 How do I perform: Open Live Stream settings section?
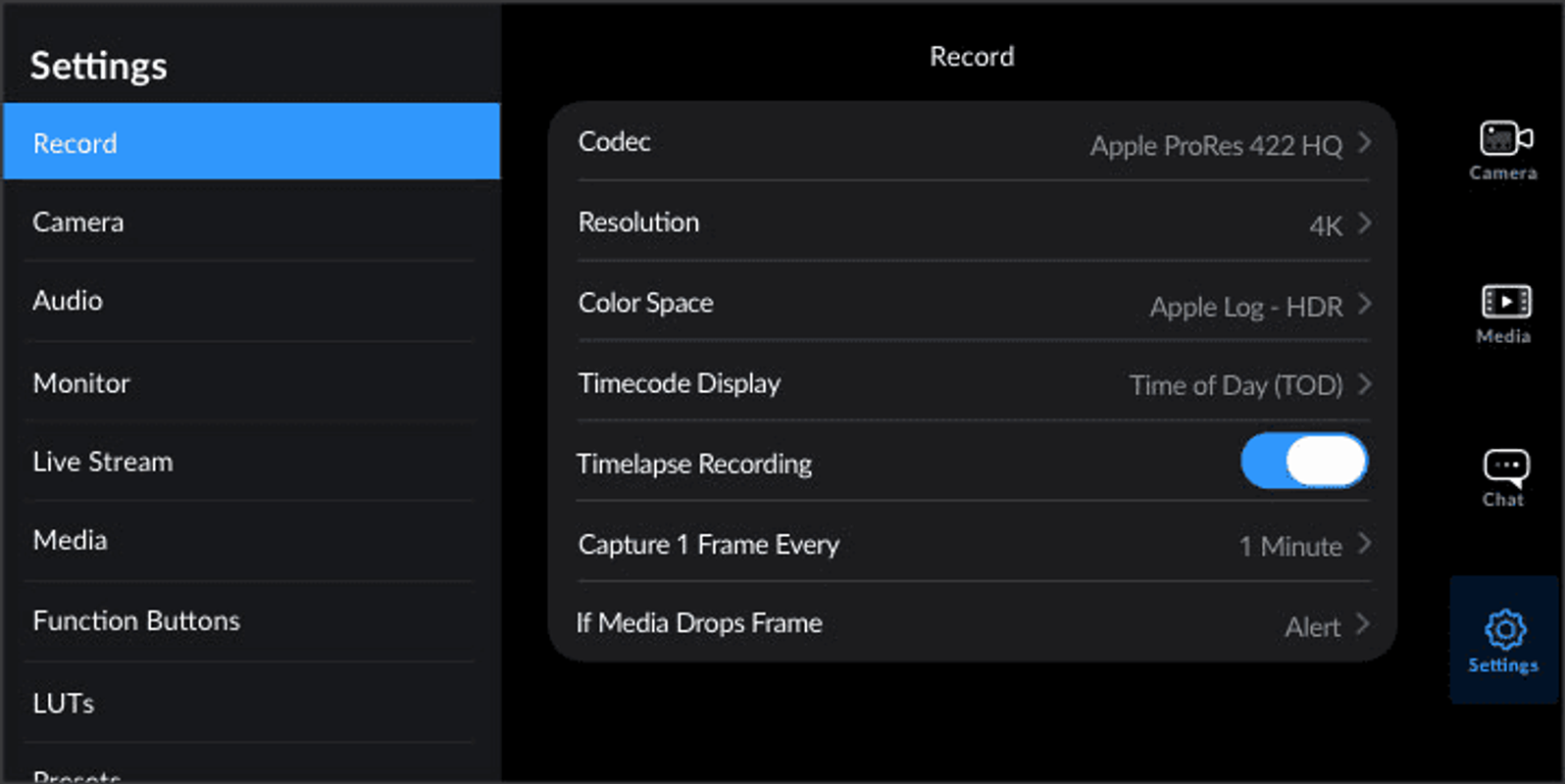[x=251, y=462]
